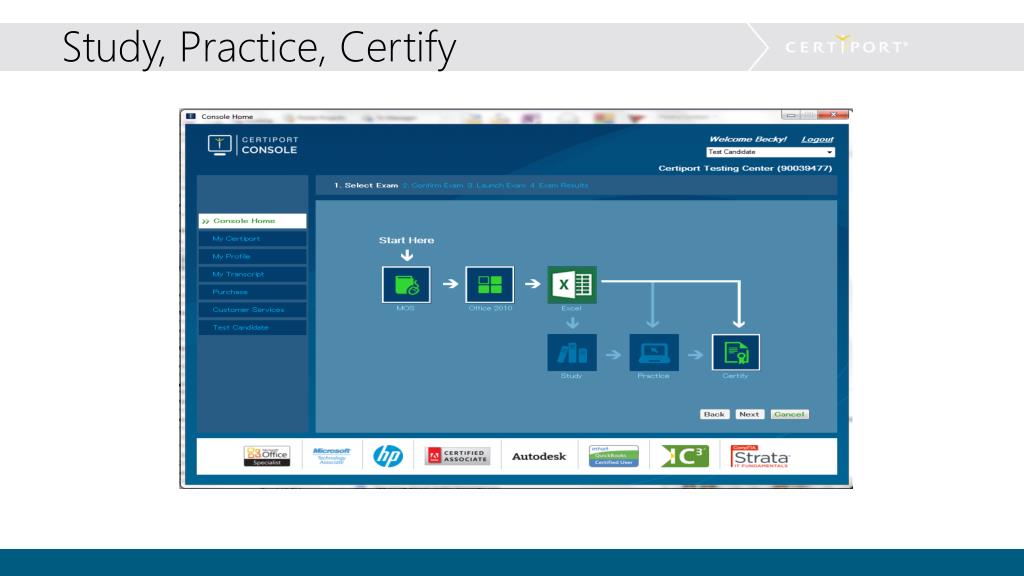The width and height of the screenshot is (1024, 576).
Task: Click the MOS program icon
Action: 406,285
